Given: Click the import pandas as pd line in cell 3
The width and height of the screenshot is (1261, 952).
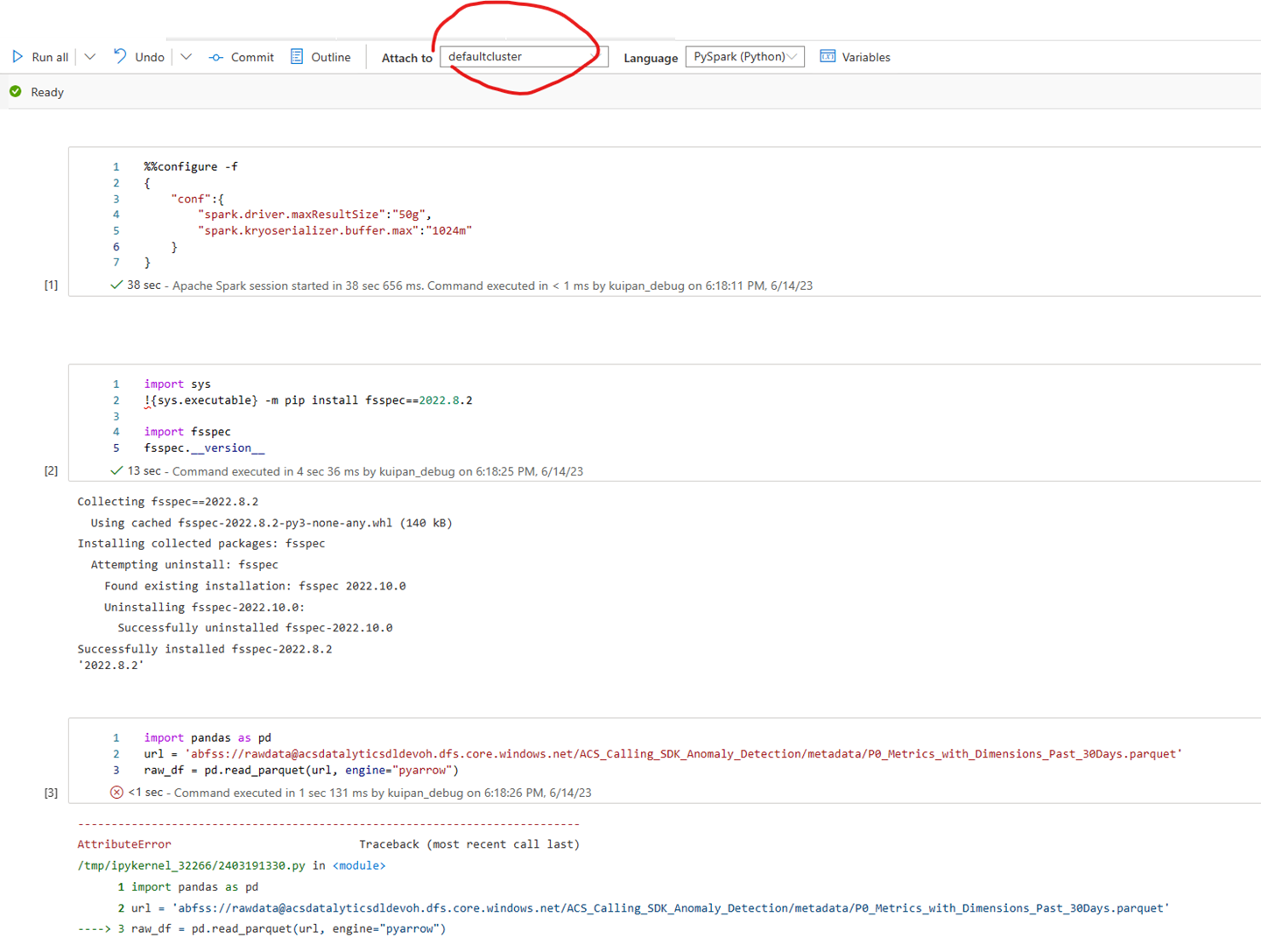Looking at the screenshot, I should click(208, 737).
